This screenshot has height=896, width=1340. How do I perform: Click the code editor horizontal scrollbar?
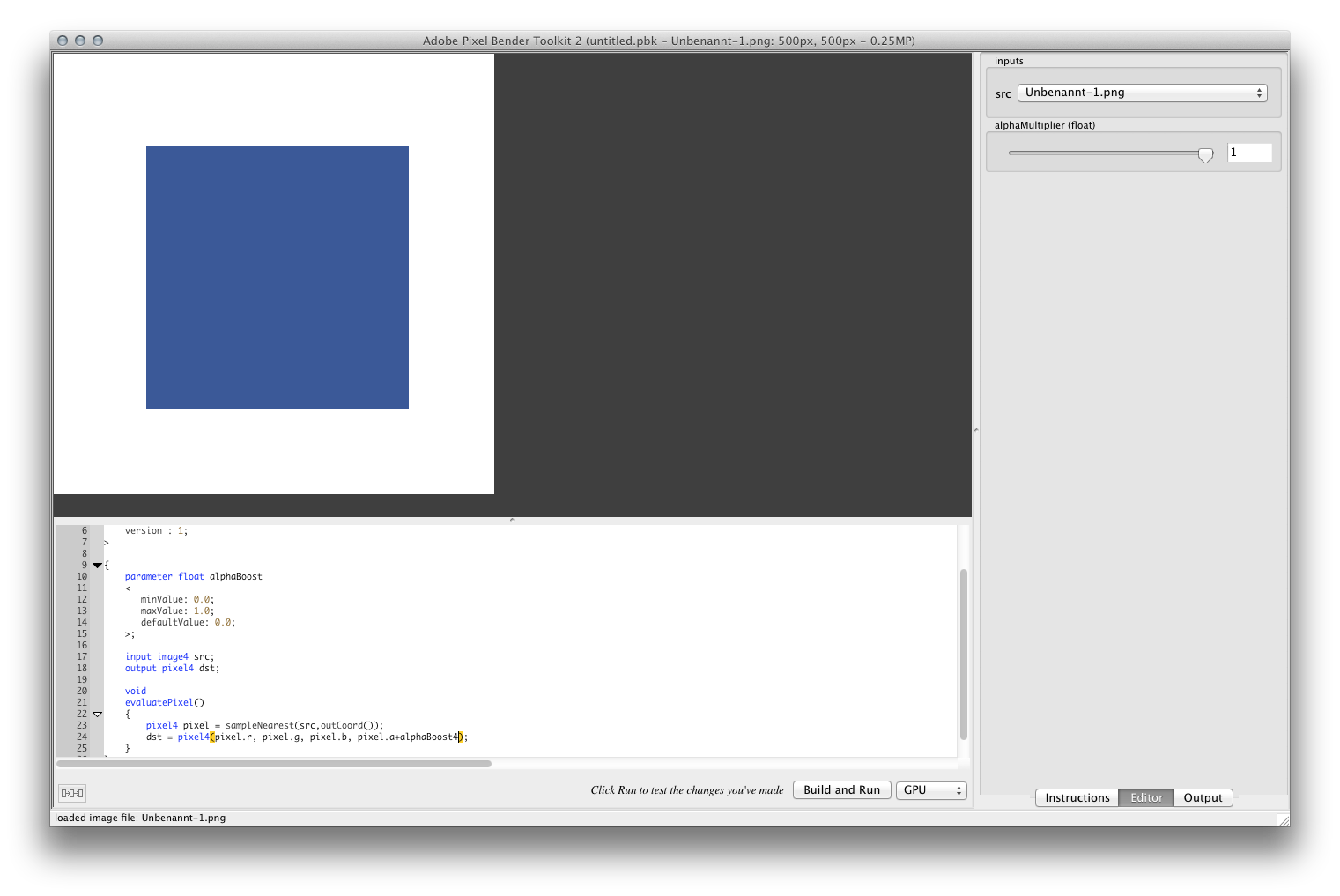[274, 763]
